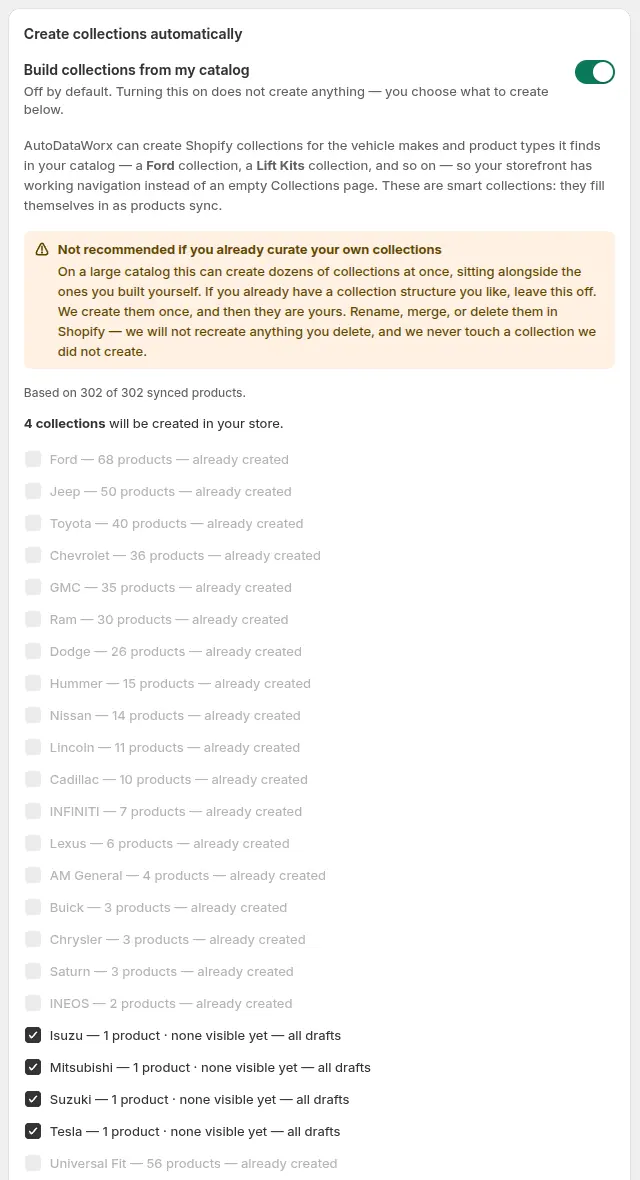Click the GMC 35 products checkbox
640x1180 pixels.
pos(33,587)
